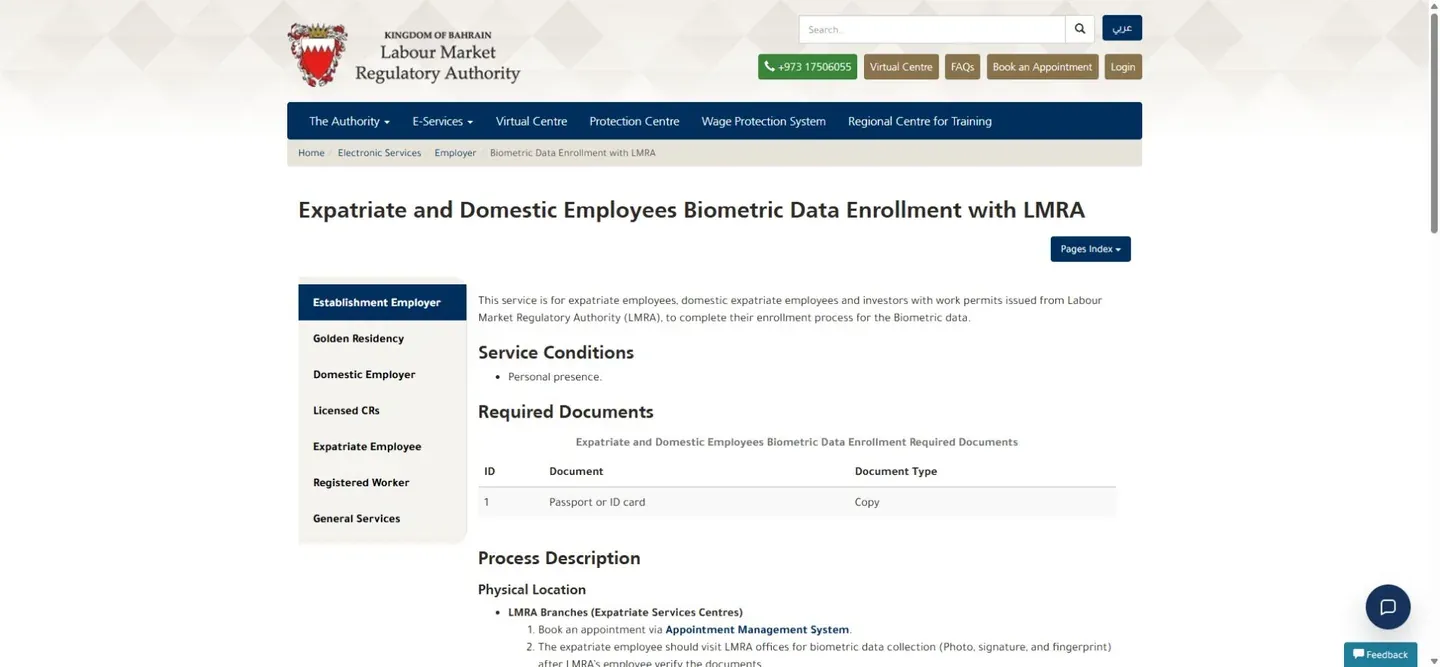
Task: Go to Electronic Services breadcrumb link
Action: click(379, 153)
